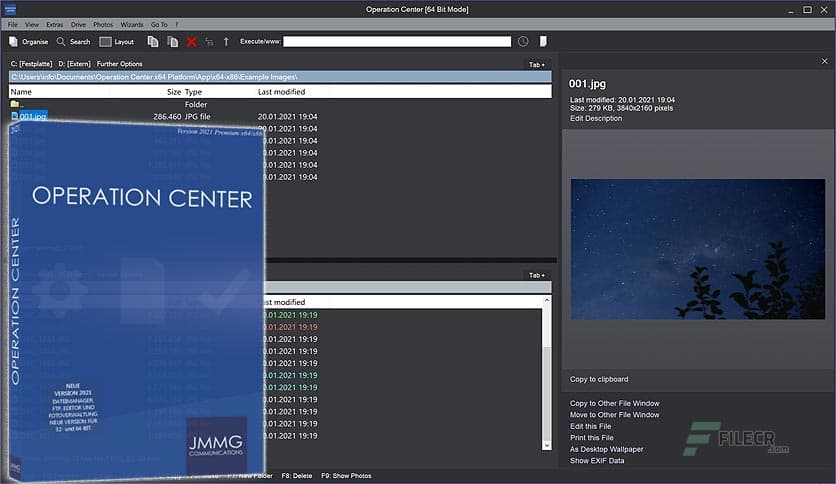
Task: Open the history clock icon
Action: pos(523,42)
